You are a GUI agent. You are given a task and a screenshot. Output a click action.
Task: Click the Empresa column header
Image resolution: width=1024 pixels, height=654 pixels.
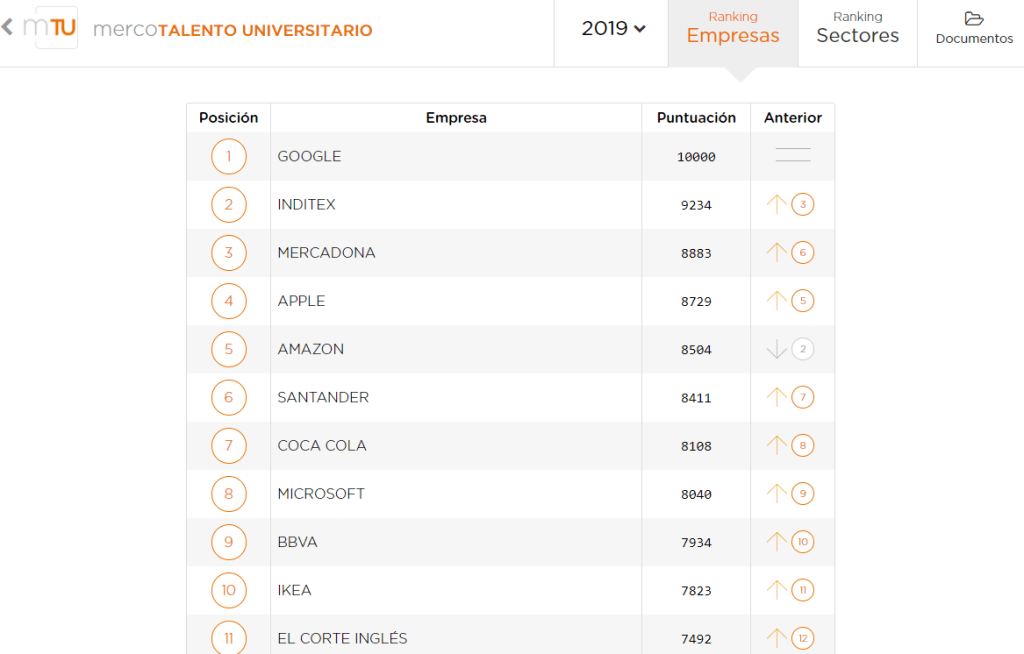pyautogui.click(x=456, y=118)
